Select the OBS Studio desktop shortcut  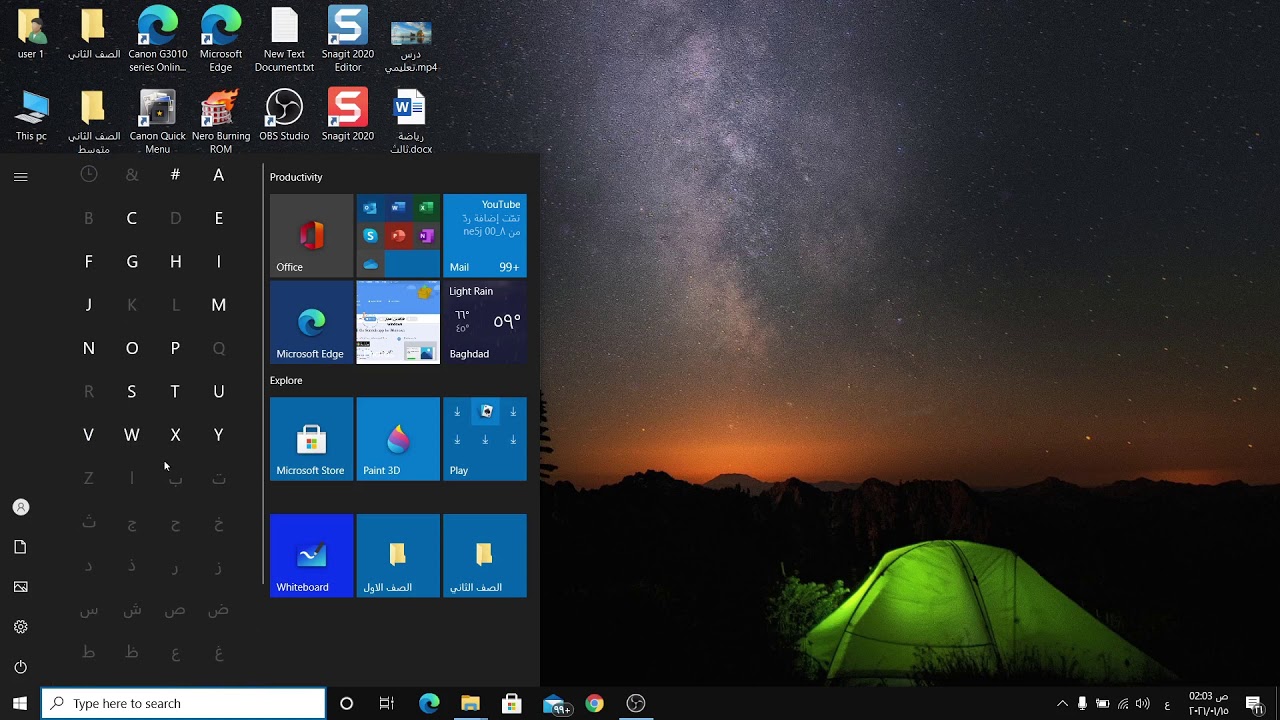coord(284,116)
